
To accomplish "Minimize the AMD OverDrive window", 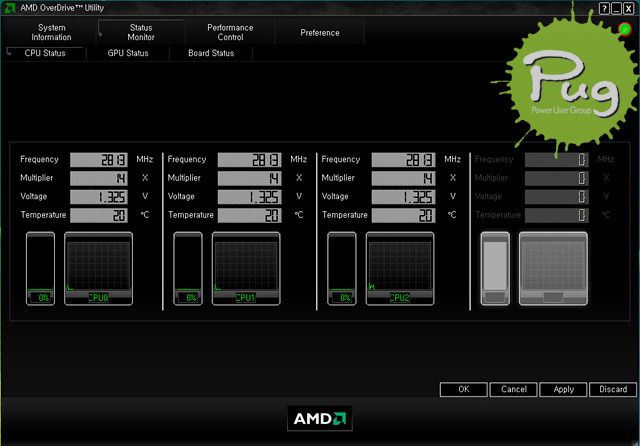I will click(x=617, y=9).
